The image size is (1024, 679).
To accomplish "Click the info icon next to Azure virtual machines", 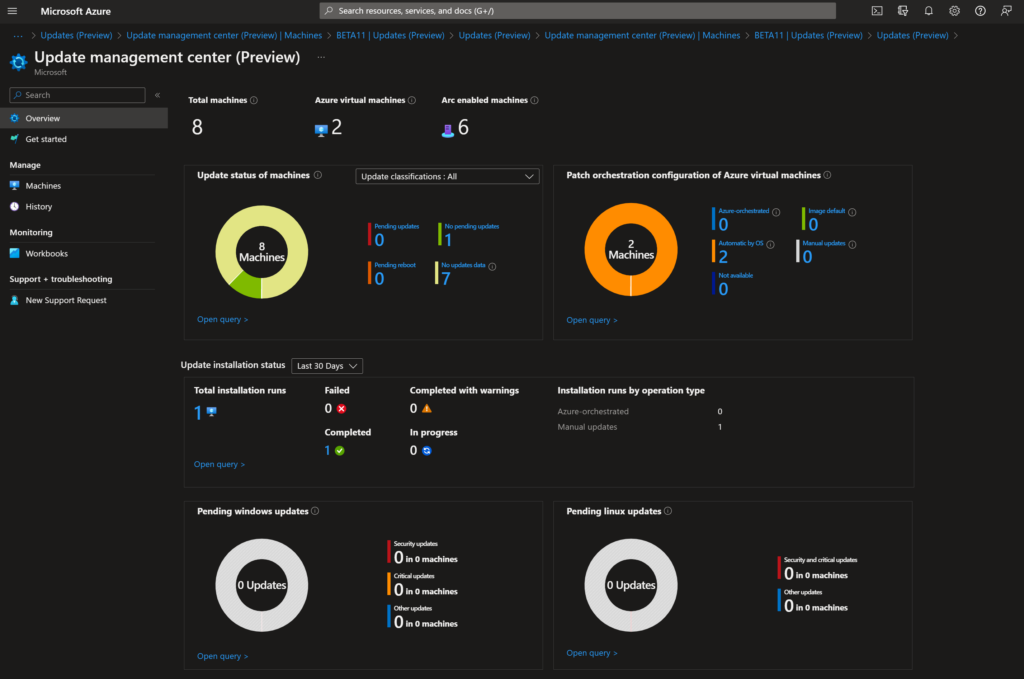I will pyautogui.click(x=412, y=101).
